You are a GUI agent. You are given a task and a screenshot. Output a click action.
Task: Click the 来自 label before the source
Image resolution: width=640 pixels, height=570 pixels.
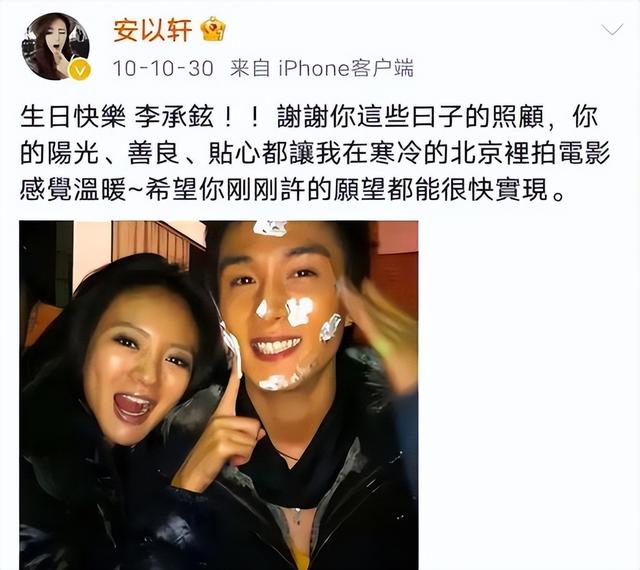pyautogui.click(x=250, y=68)
